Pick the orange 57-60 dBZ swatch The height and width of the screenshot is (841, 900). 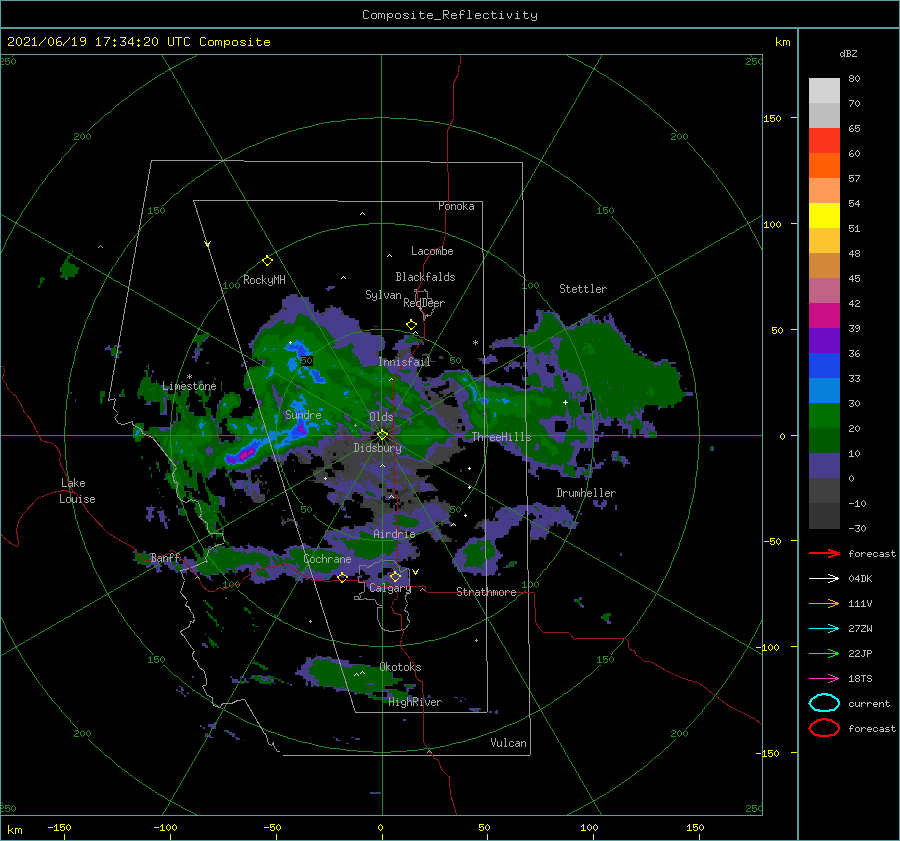tap(824, 166)
